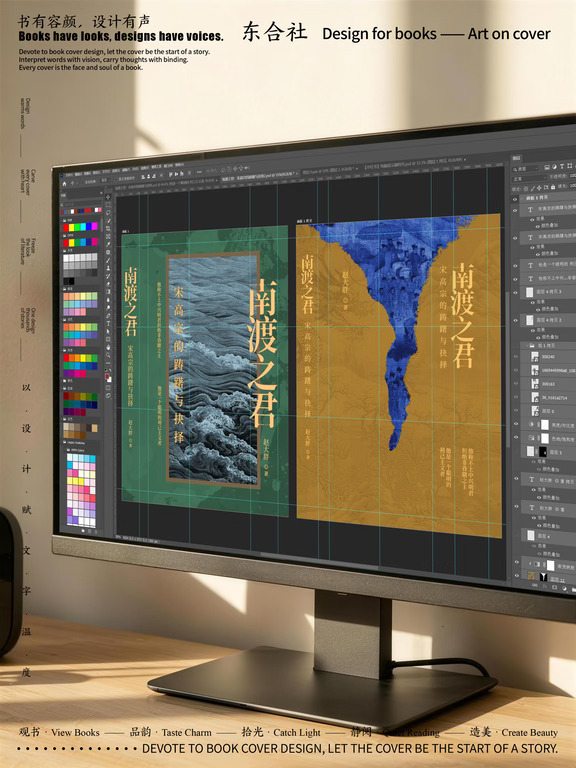This screenshot has width=576, height=768.
Task: Click link layers icon at Layers bottom
Action: (535, 585)
